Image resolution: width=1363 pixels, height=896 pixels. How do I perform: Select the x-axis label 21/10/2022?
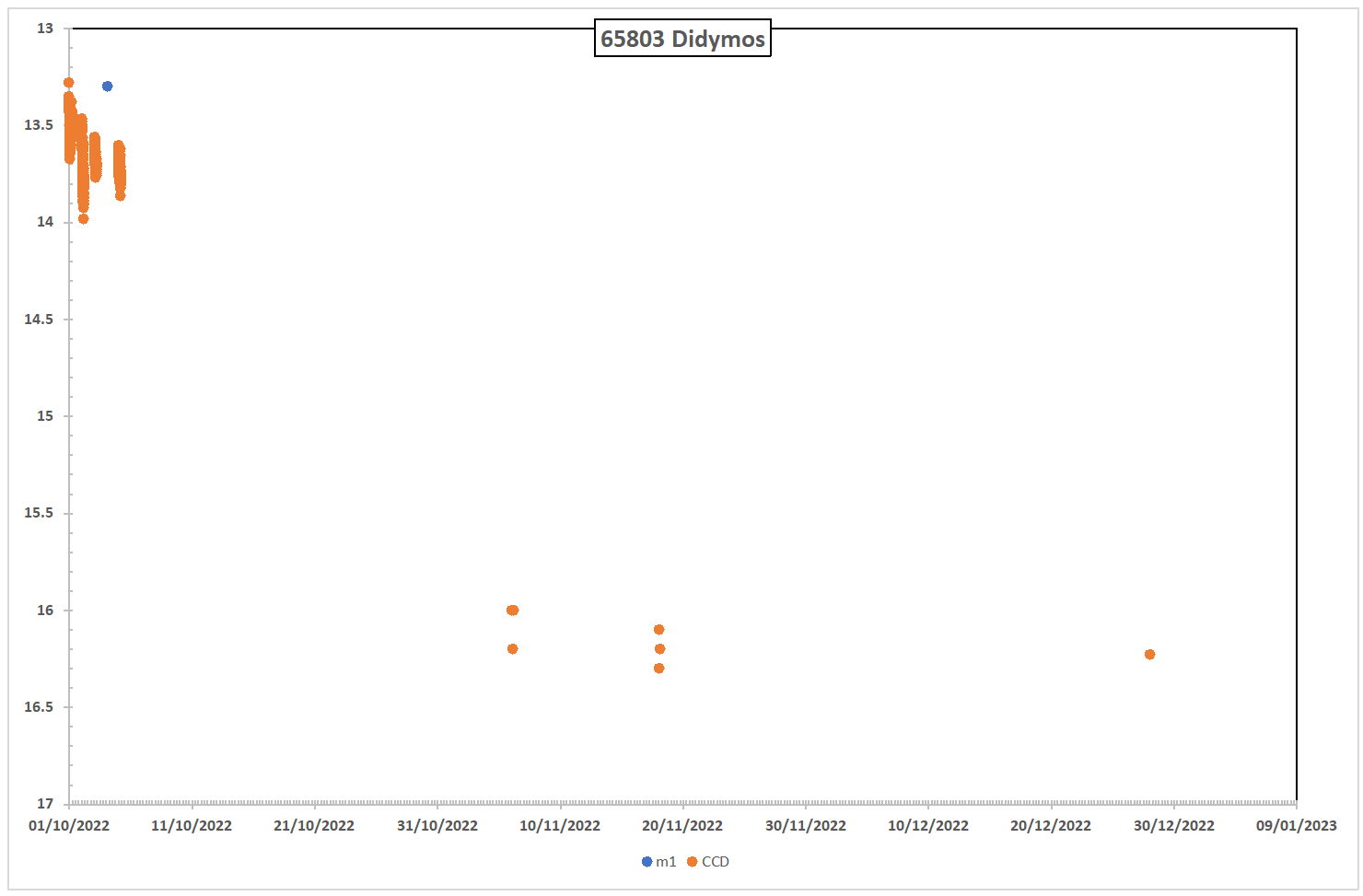pos(314,826)
